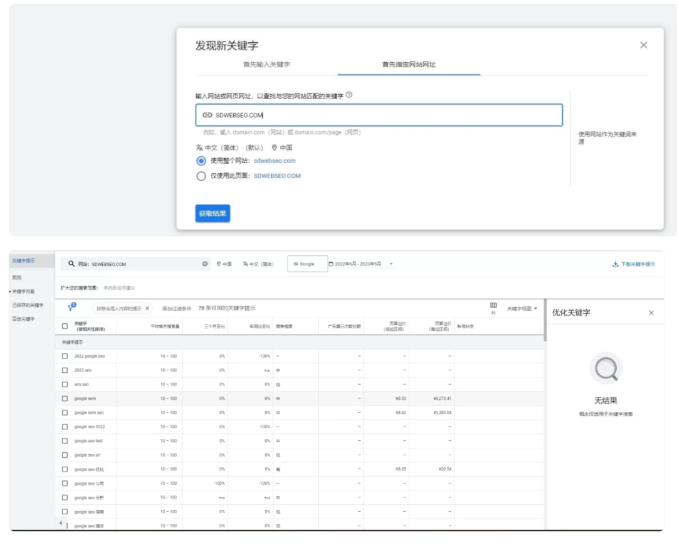The height and width of the screenshot is (544, 679).
Task: Check the '2023 seo' row checkbox
Action: [x=65, y=370]
